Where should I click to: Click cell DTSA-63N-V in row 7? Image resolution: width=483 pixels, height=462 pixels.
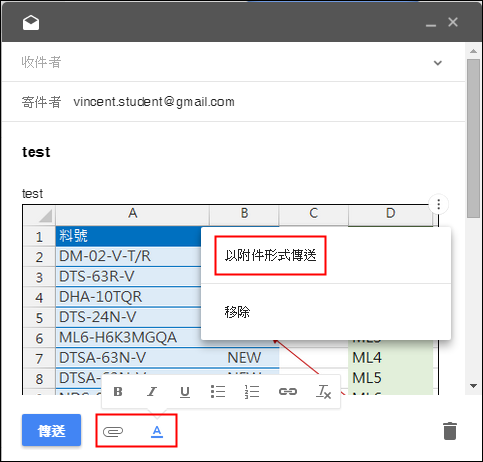[132, 358]
